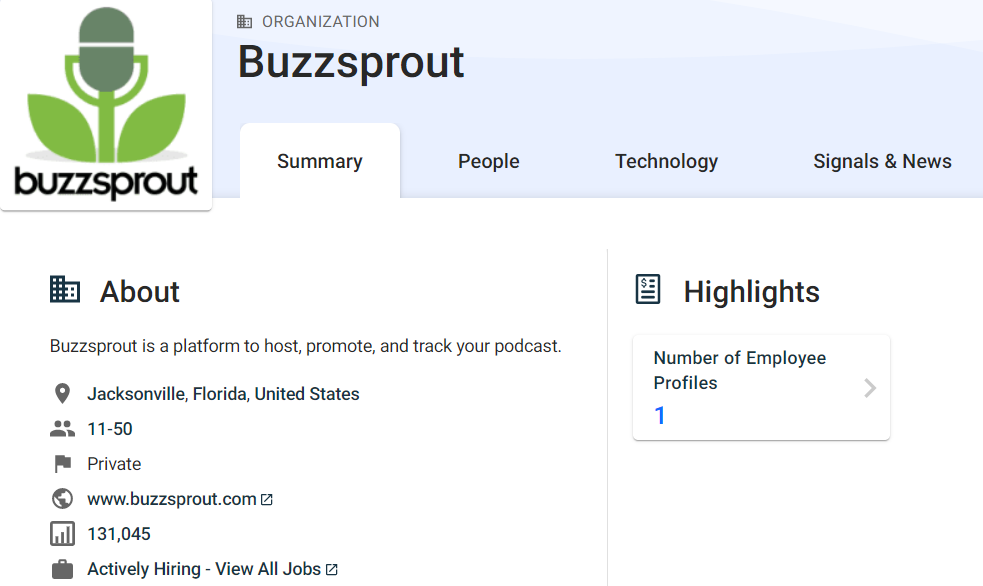Screen dimensions: 983x586
Task: Expand Number of Employee Profiles chevron
Action: [870, 388]
